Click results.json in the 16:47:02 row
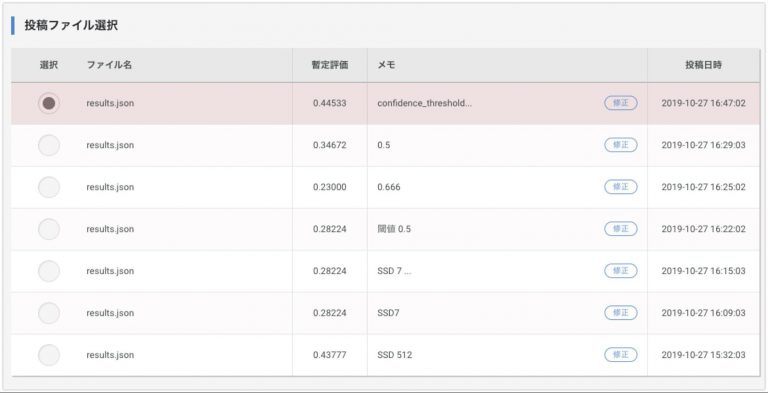 click(x=110, y=103)
